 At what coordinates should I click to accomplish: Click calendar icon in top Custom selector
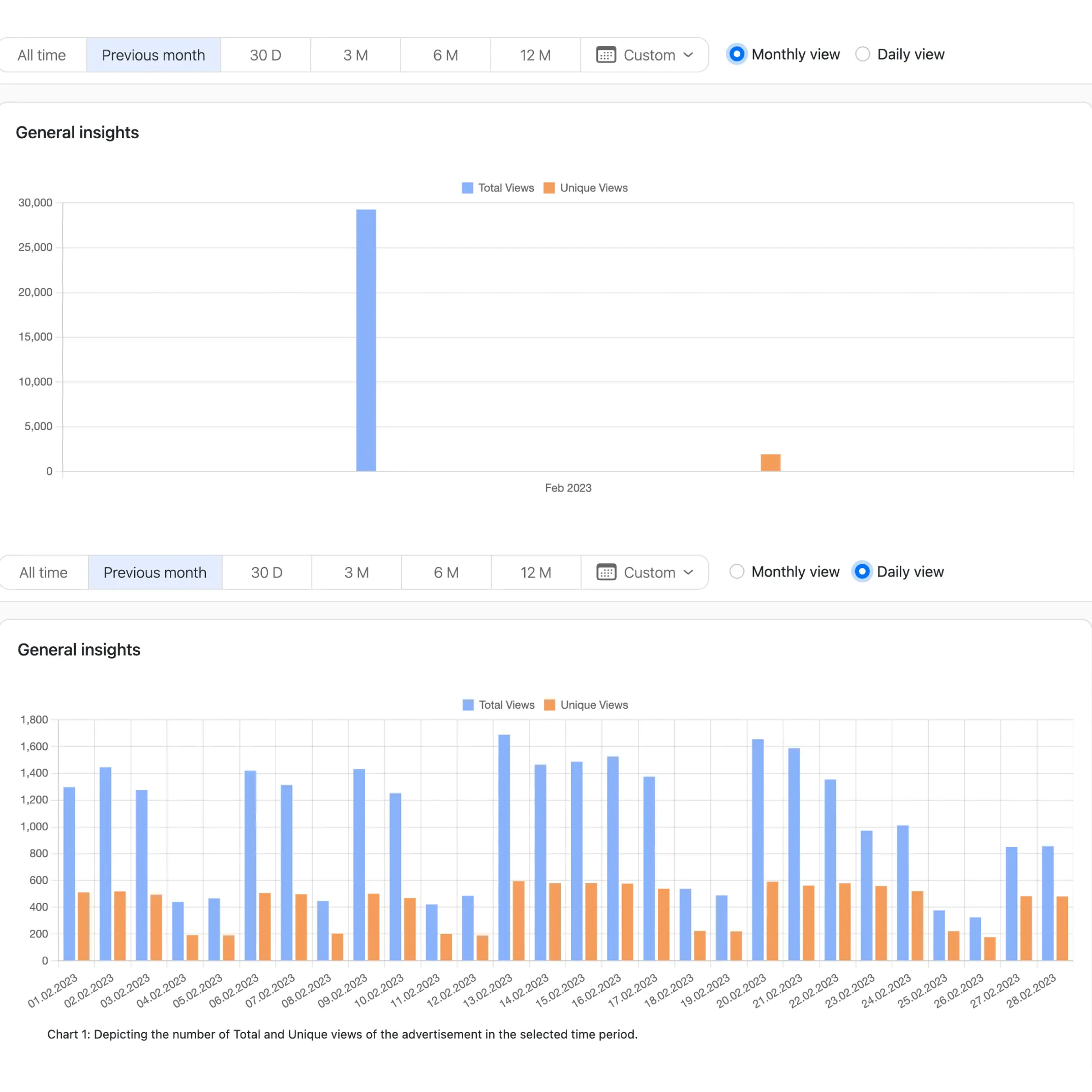pos(606,55)
